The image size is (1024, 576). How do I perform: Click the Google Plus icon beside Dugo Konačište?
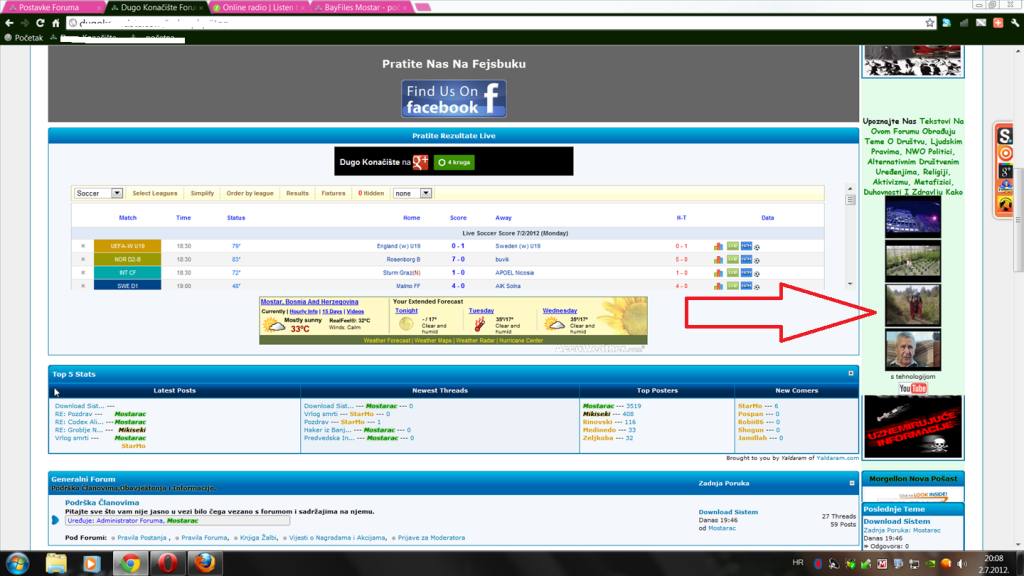coord(420,162)
